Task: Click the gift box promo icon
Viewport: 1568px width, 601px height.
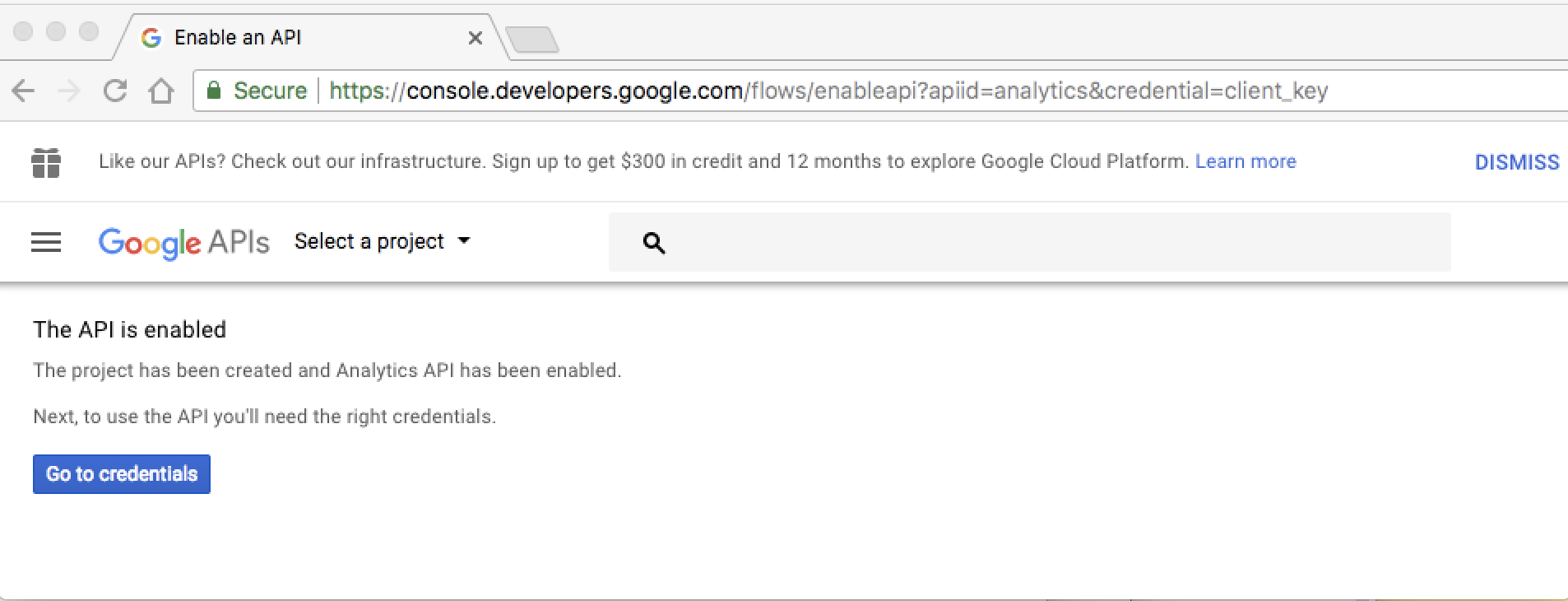Action: (x=46, y=162)
